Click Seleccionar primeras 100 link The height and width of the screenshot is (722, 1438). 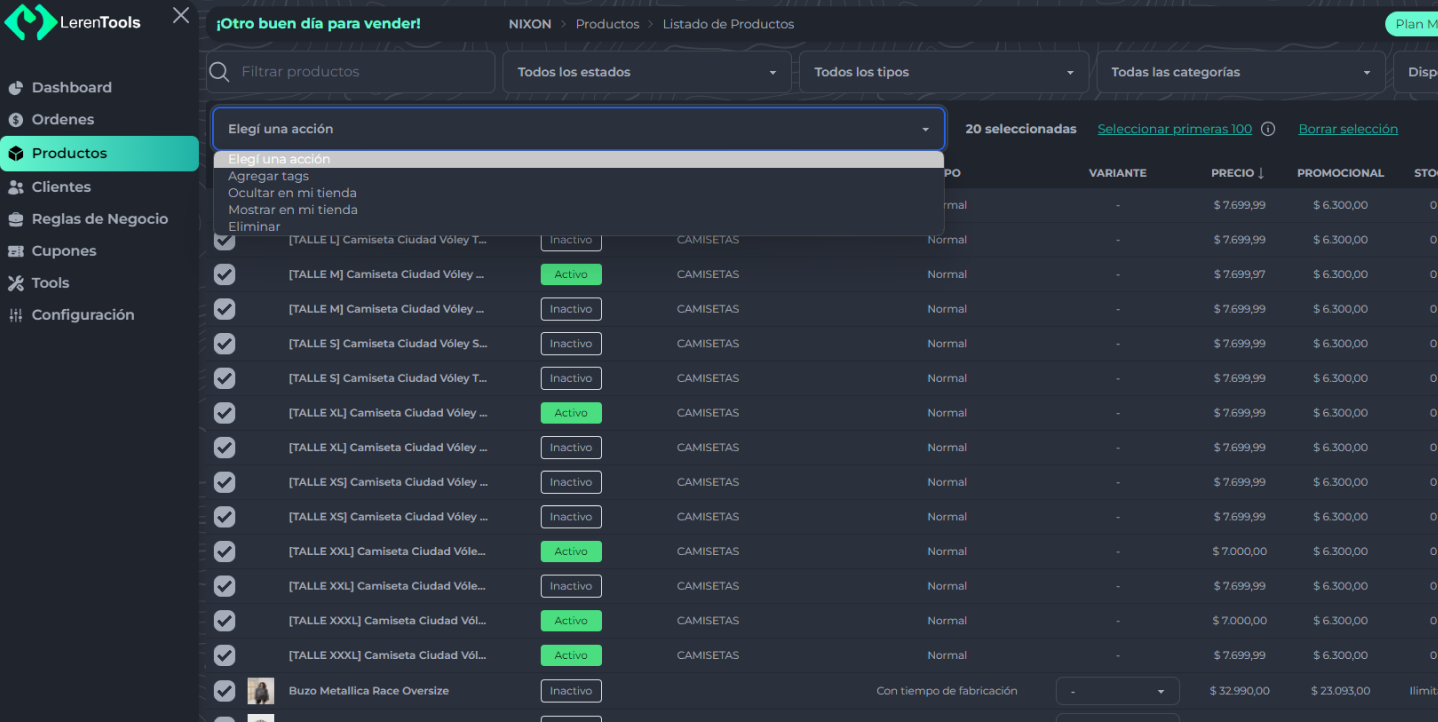click(x=1174, y=129)
